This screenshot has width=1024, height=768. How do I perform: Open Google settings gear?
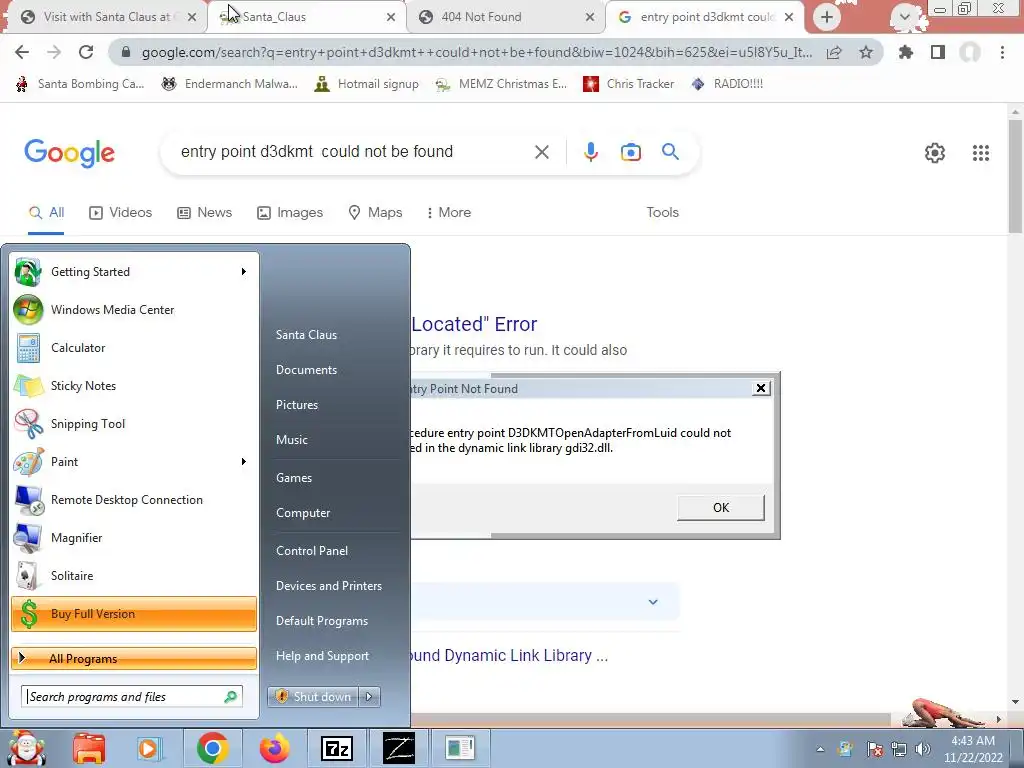[x=935, y=153]
